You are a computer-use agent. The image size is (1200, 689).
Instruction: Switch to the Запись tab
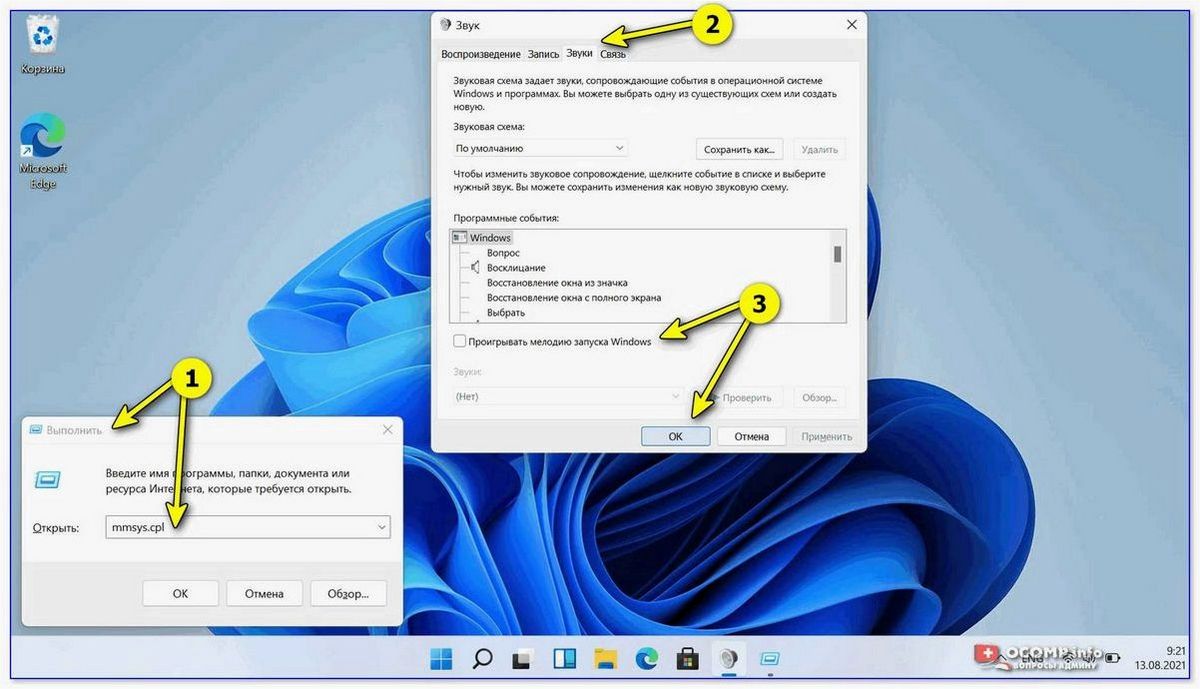click(x=543, y=54)
